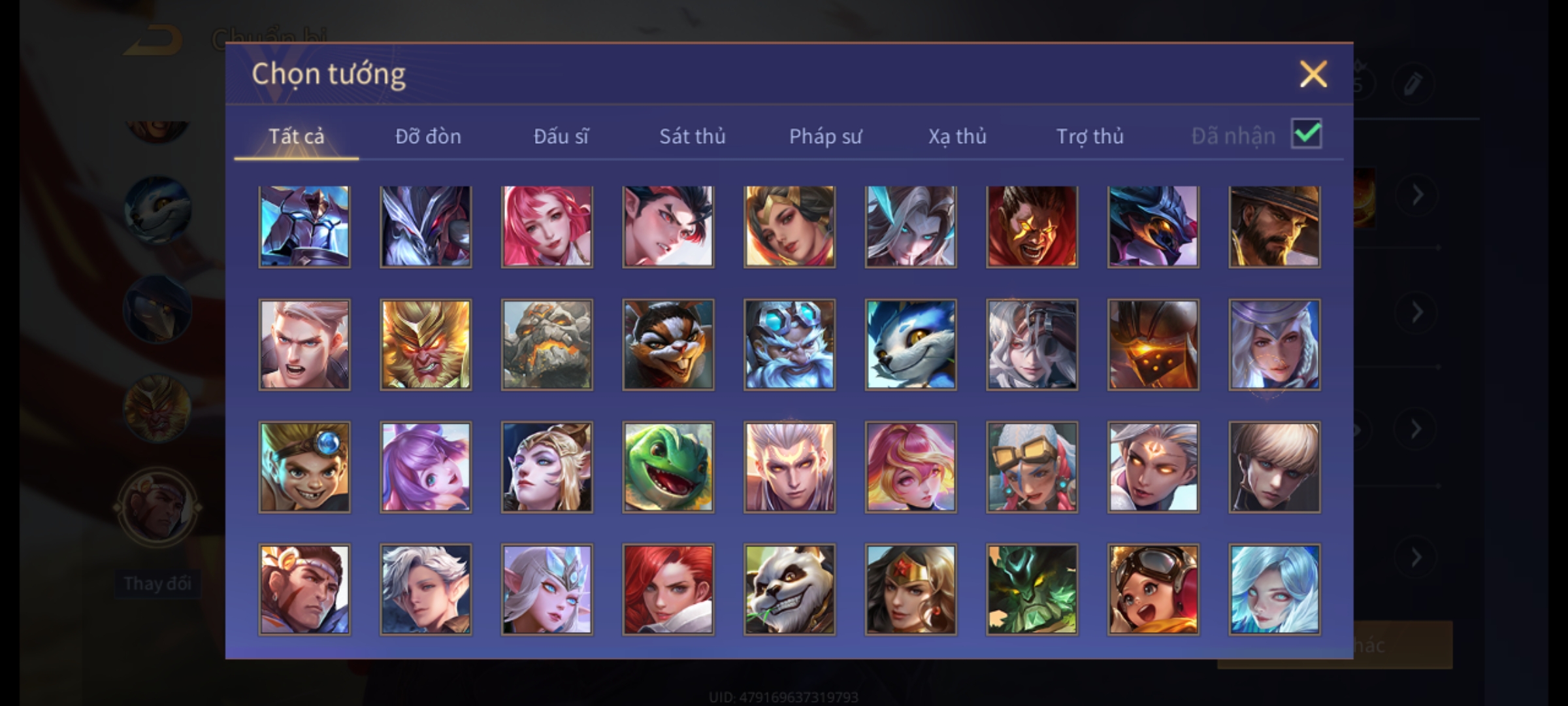Select the icy blue-haired hero thumbnail
The width and height of the screenshot is (1568, 706).
[x=1274, y=590]
